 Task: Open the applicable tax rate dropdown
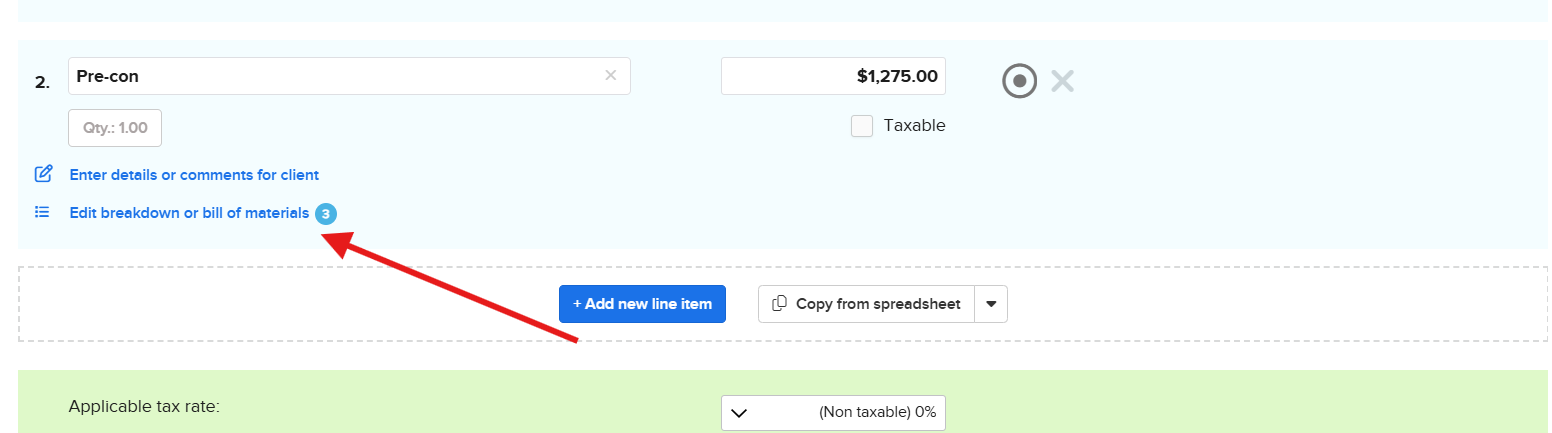click(833, 412)
